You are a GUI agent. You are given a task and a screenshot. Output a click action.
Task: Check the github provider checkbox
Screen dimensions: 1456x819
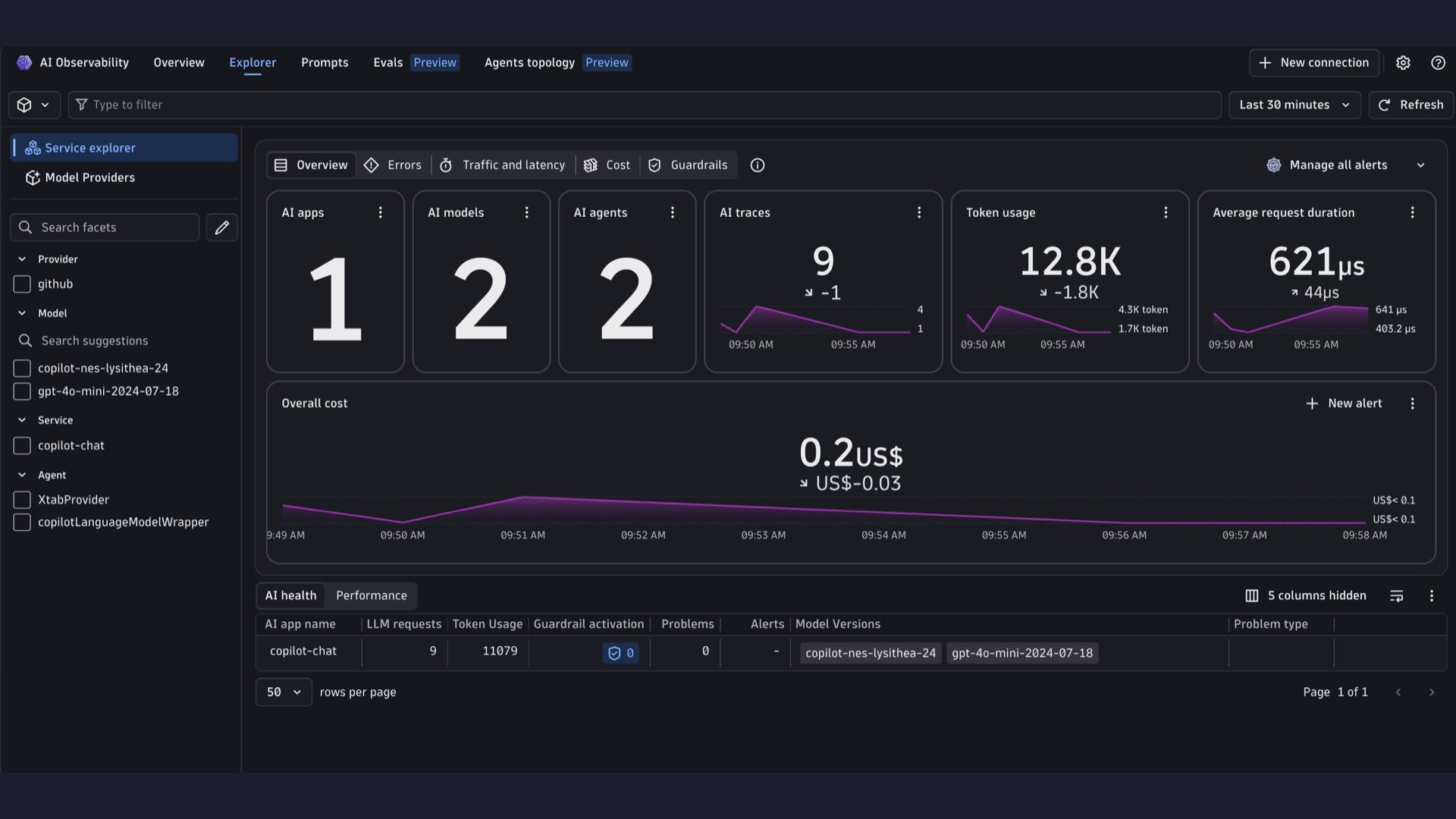(22, 284)
